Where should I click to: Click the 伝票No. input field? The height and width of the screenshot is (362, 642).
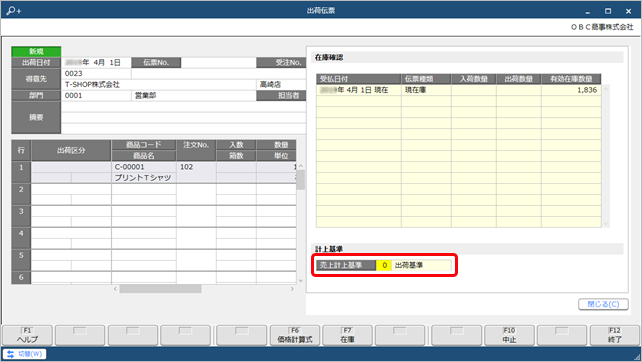(218, 63)
